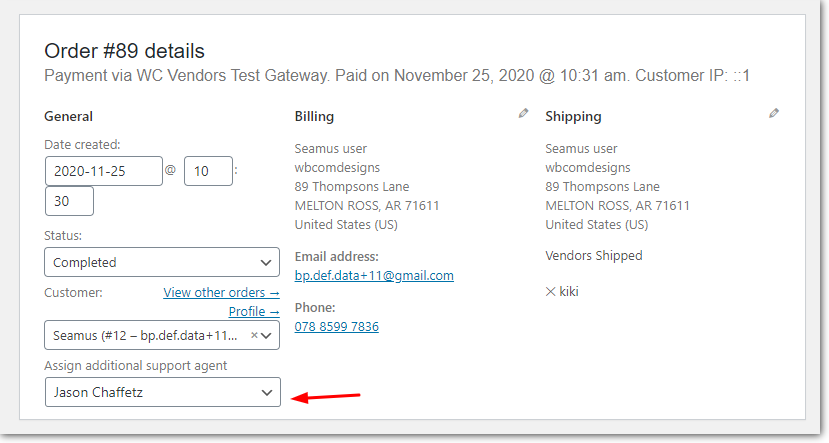Click the billing email address link
829x443 pixels.
374,275
